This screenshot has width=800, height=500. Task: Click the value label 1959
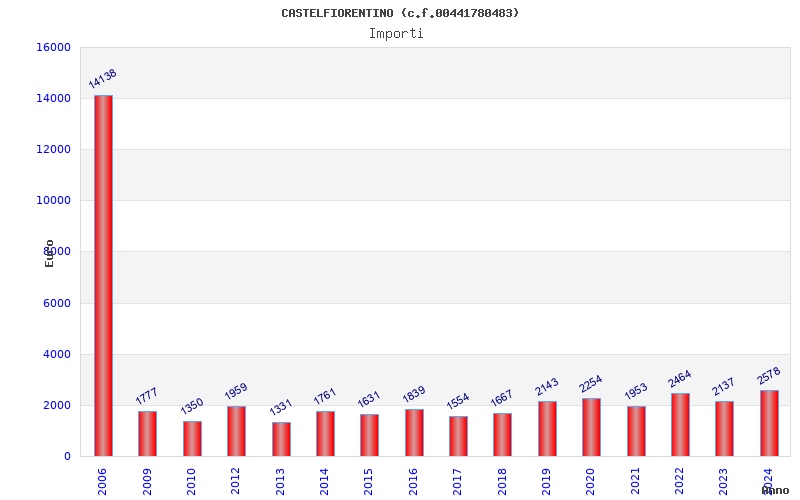click(x=236, y=391)
